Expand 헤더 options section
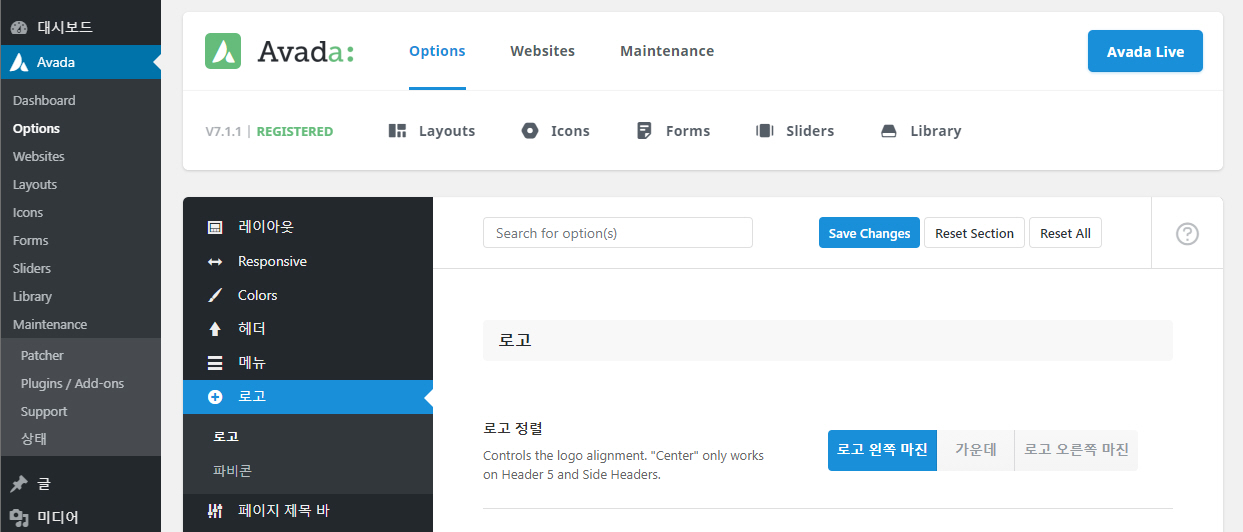 (308, 329)
